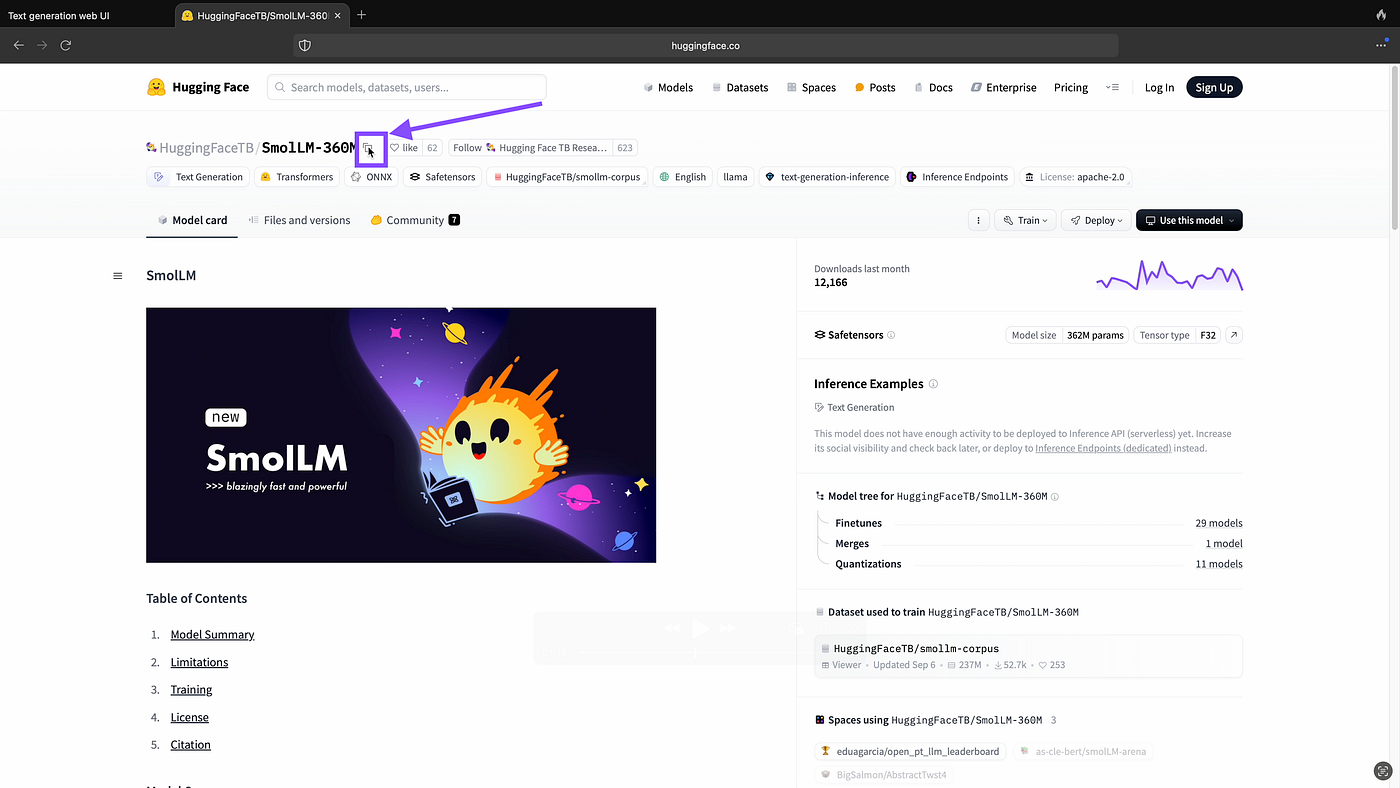
Task: Open Posts in the top navigation
Action: pos(875,88)
